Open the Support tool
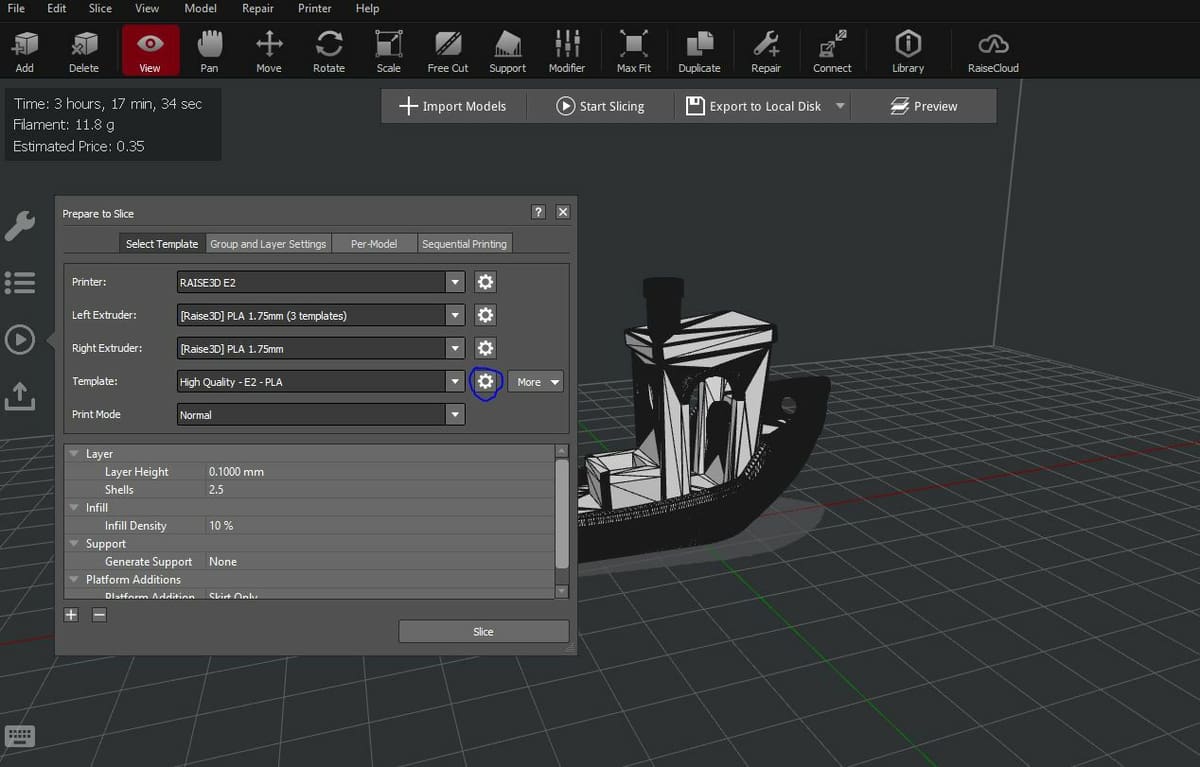The width and height of the screenshot is (1200, 767). [508, 51]
